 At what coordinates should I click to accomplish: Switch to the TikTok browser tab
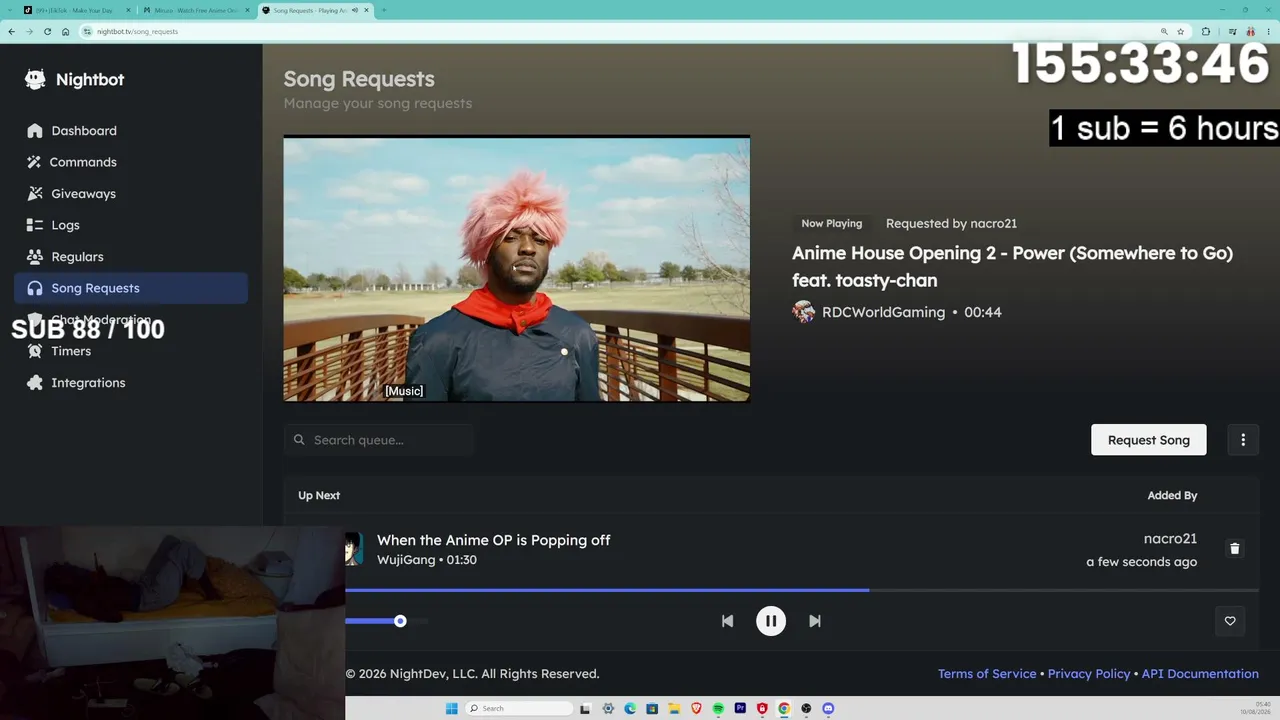[75, 10]
